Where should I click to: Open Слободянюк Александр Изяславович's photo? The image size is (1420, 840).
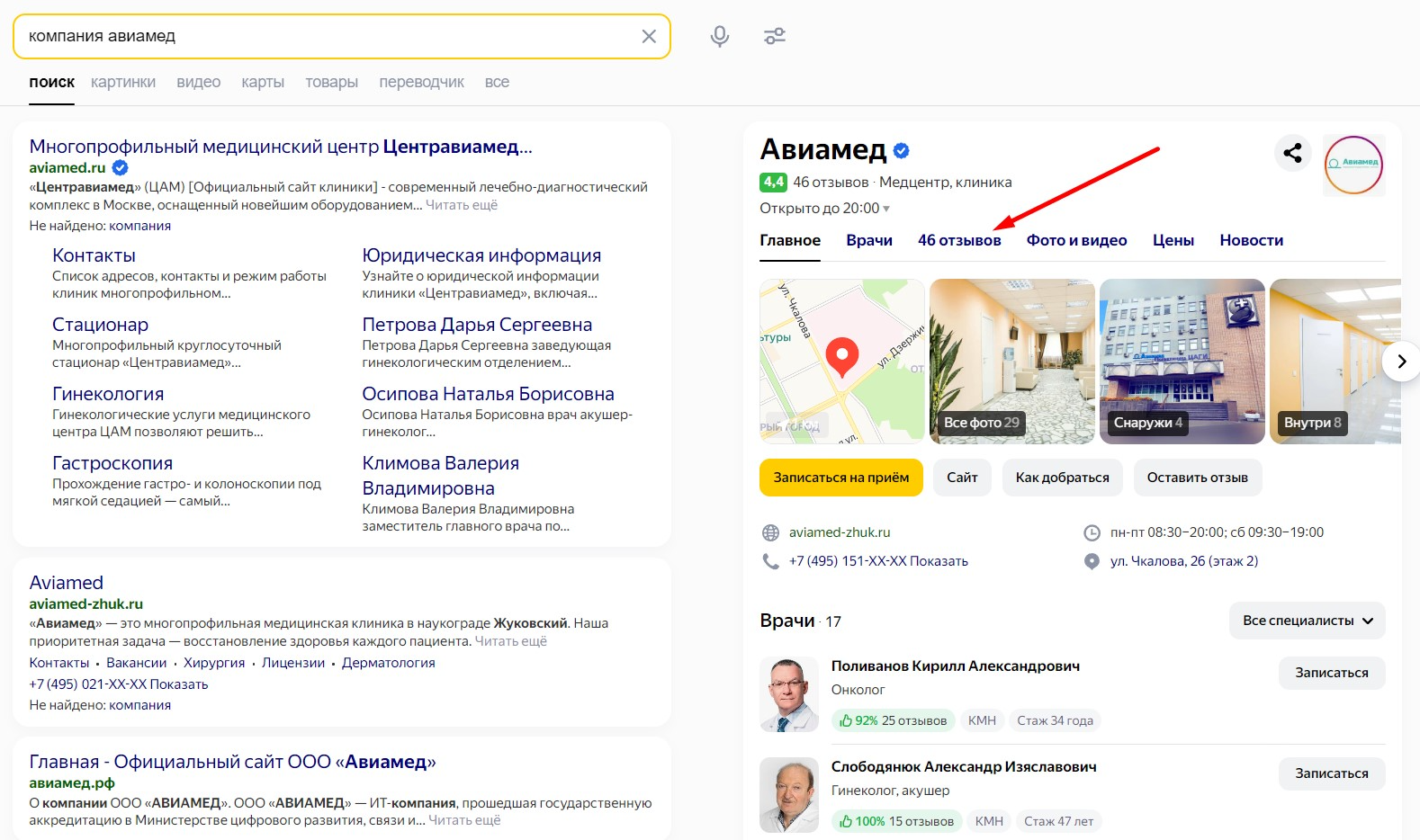pos(789,795)
